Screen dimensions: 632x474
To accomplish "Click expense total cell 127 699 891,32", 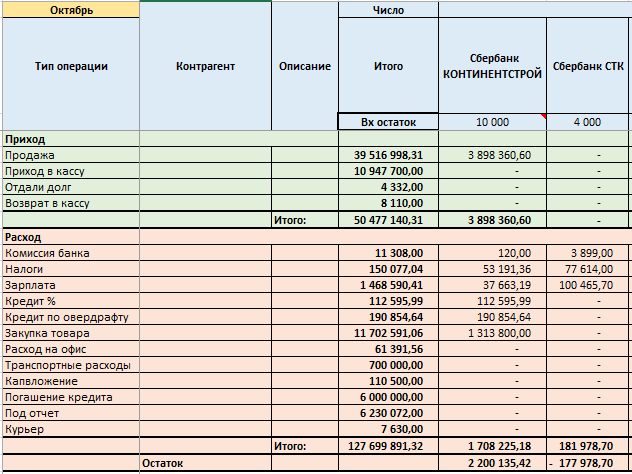I will pyautogui.click(x=388, y=446).
